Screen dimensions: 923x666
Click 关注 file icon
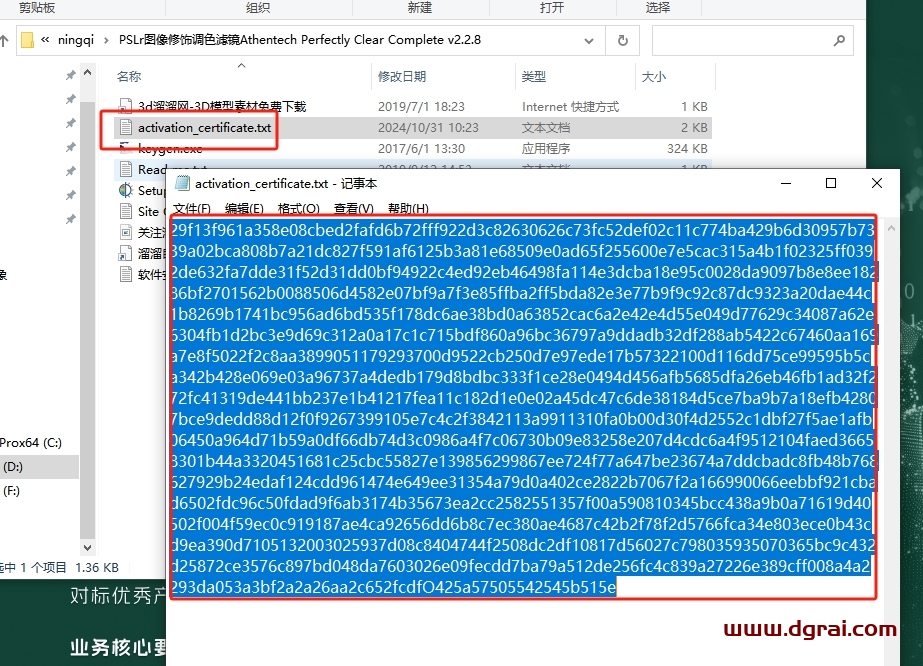[x=125, y=232]
